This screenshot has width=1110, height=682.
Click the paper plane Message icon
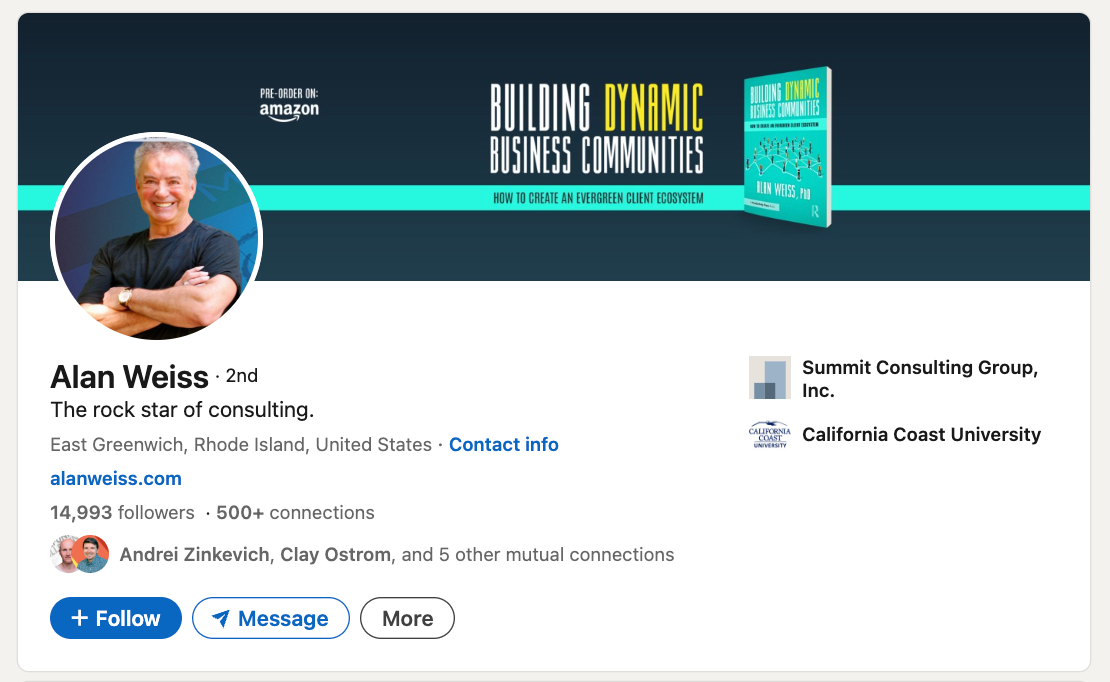[222, 618]
